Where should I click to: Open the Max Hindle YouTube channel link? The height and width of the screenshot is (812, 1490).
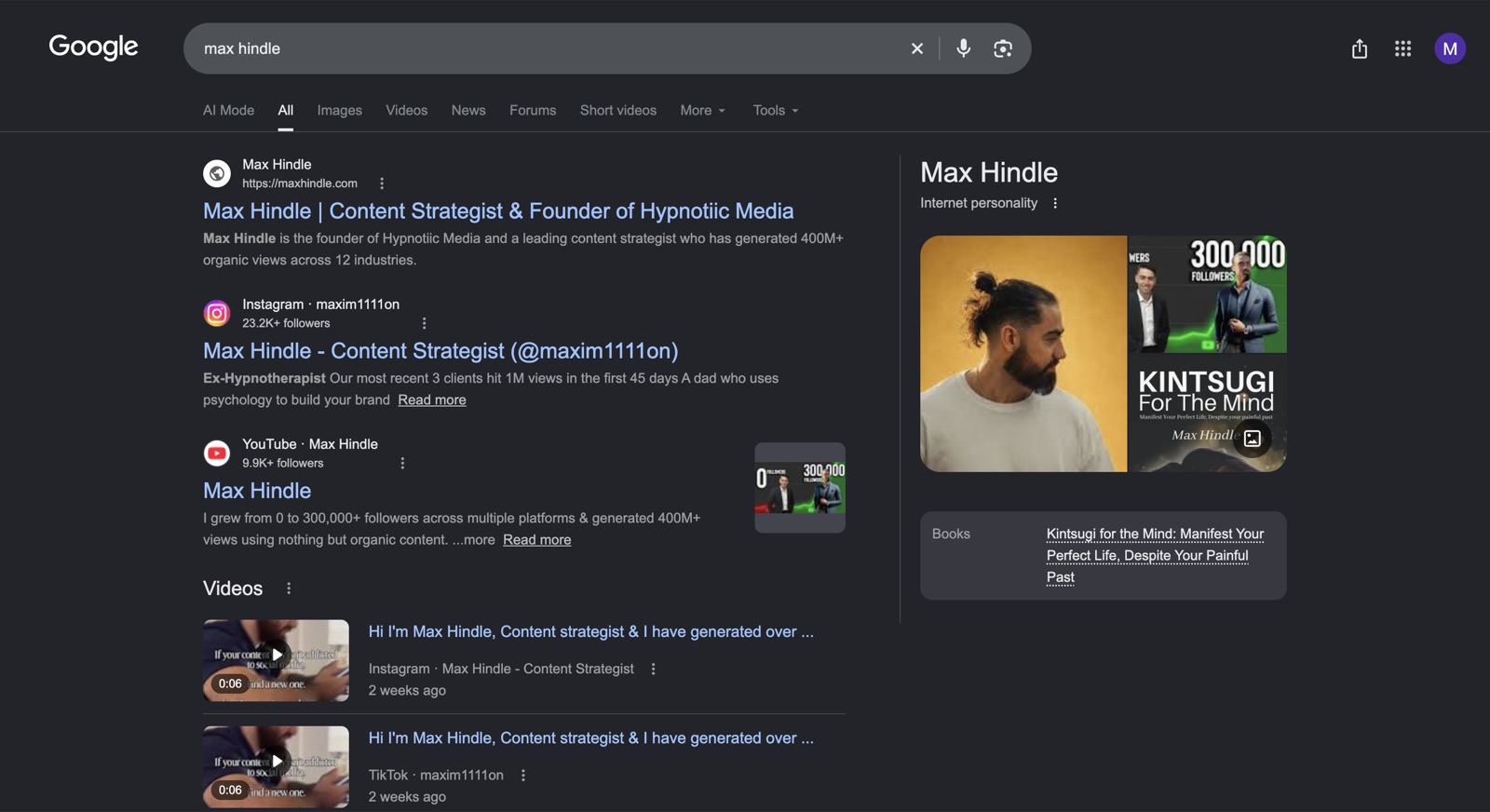tap(257, 491)
